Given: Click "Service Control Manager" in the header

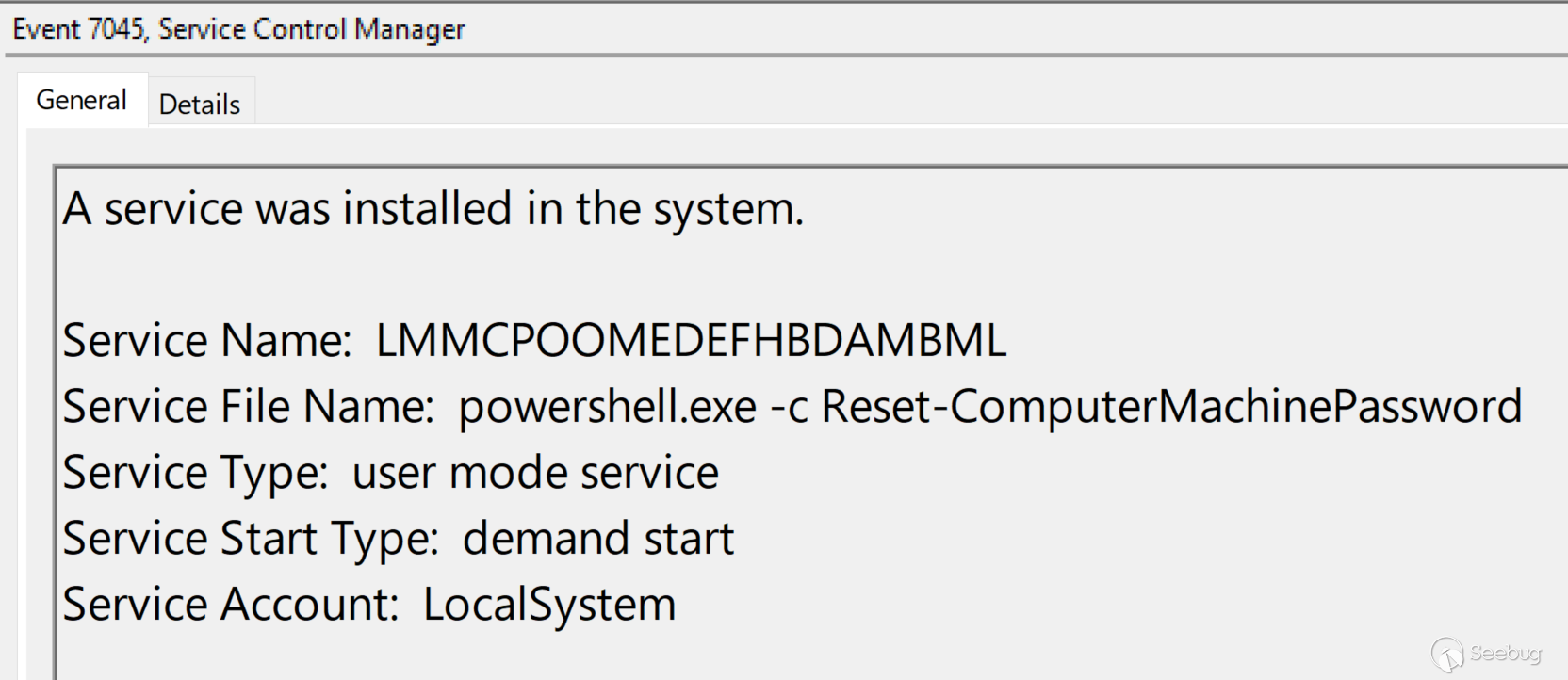Looking at the screenshot, I should point(311,29).
